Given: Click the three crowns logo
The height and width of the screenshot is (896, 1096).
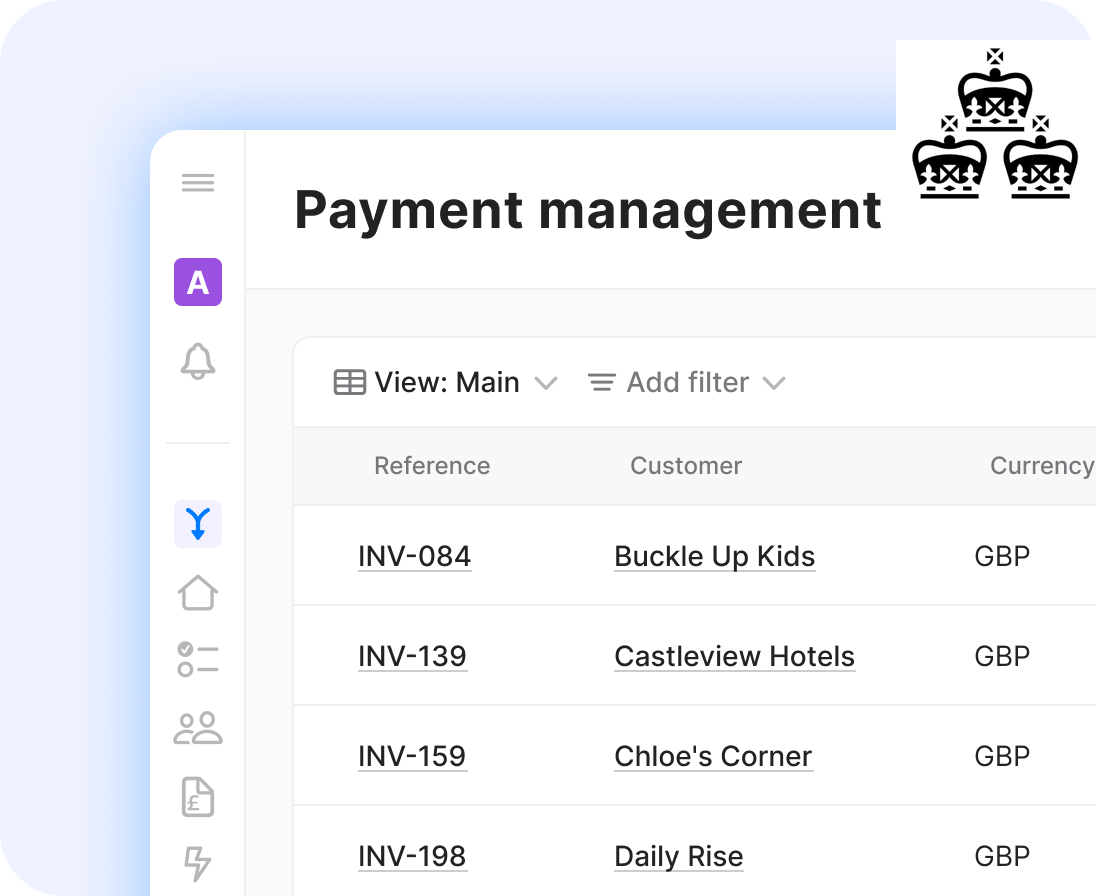Looking at the screenshot, I should pos(994,125).
